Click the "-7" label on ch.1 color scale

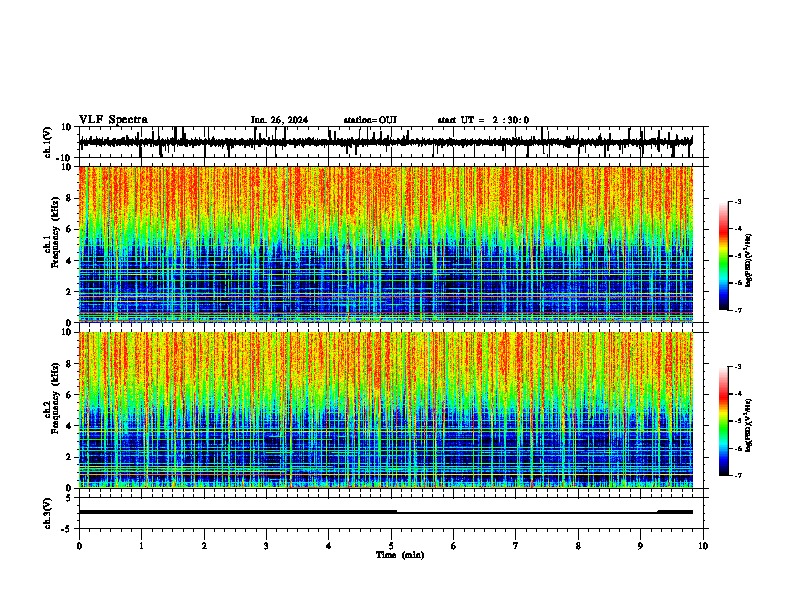pyautogui.click(x=737, y=310)
